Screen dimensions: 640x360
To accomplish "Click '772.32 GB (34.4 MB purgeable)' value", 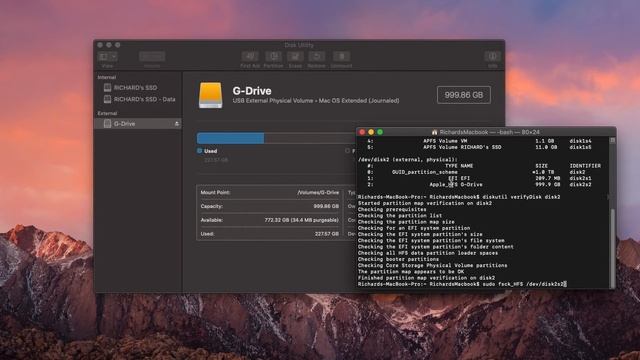I will click(x=302, y=220).
